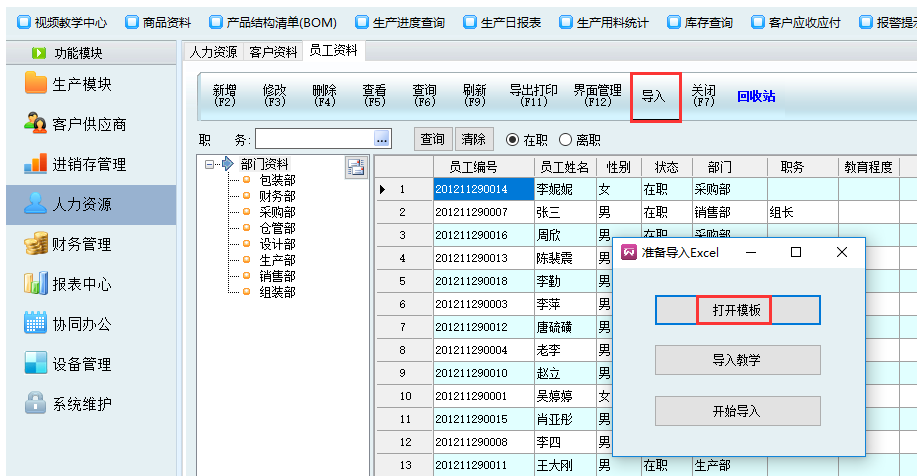
Task: Click 刷新 (F9) toolbar button
Action: click(474, 96)
